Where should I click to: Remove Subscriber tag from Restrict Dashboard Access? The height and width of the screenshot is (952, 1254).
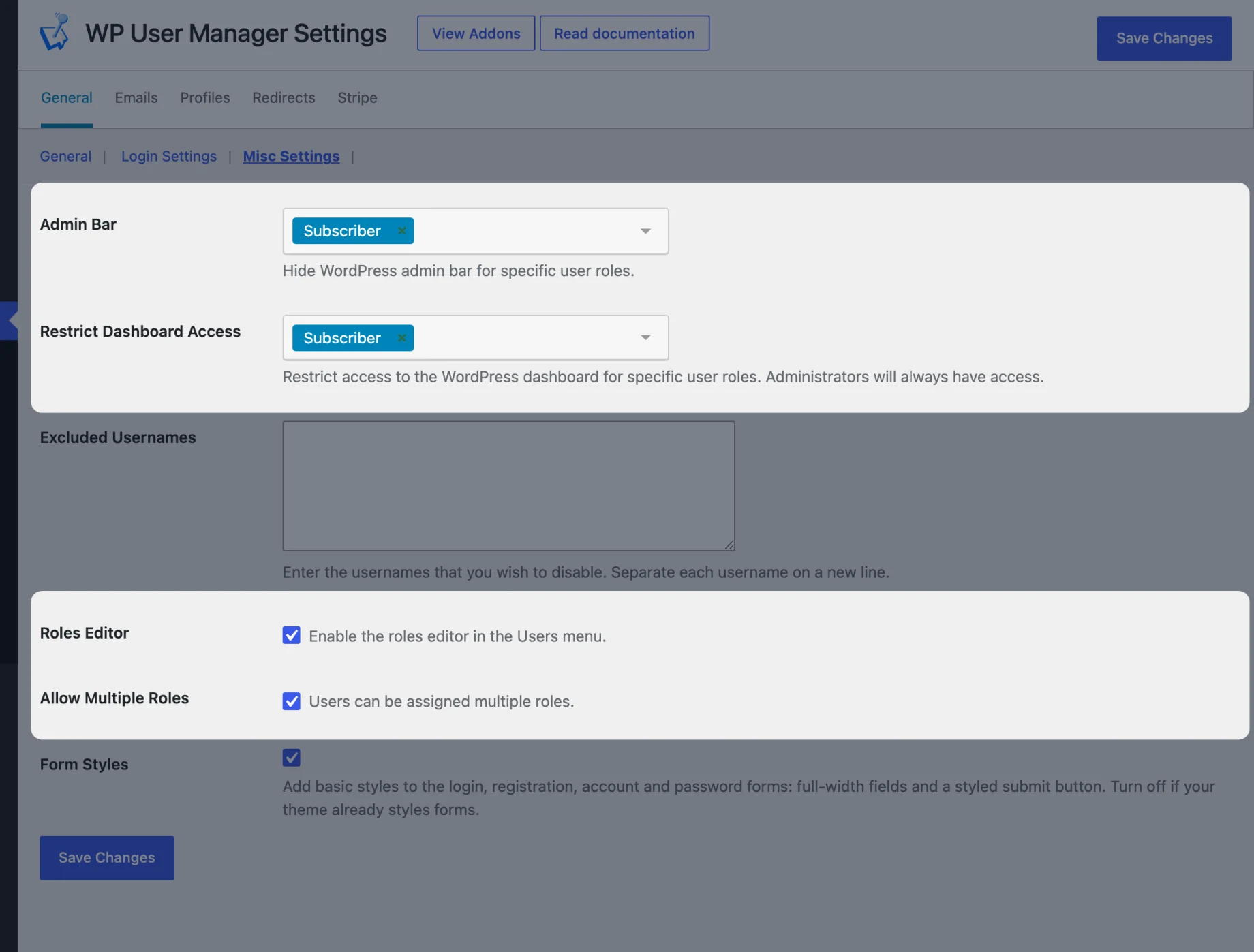[402, 338]
